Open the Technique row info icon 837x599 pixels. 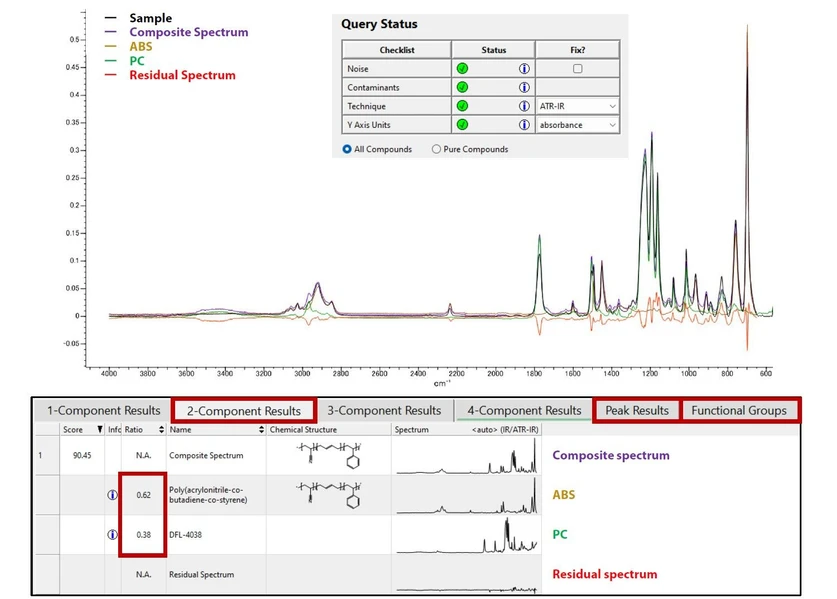pos(523,106)
